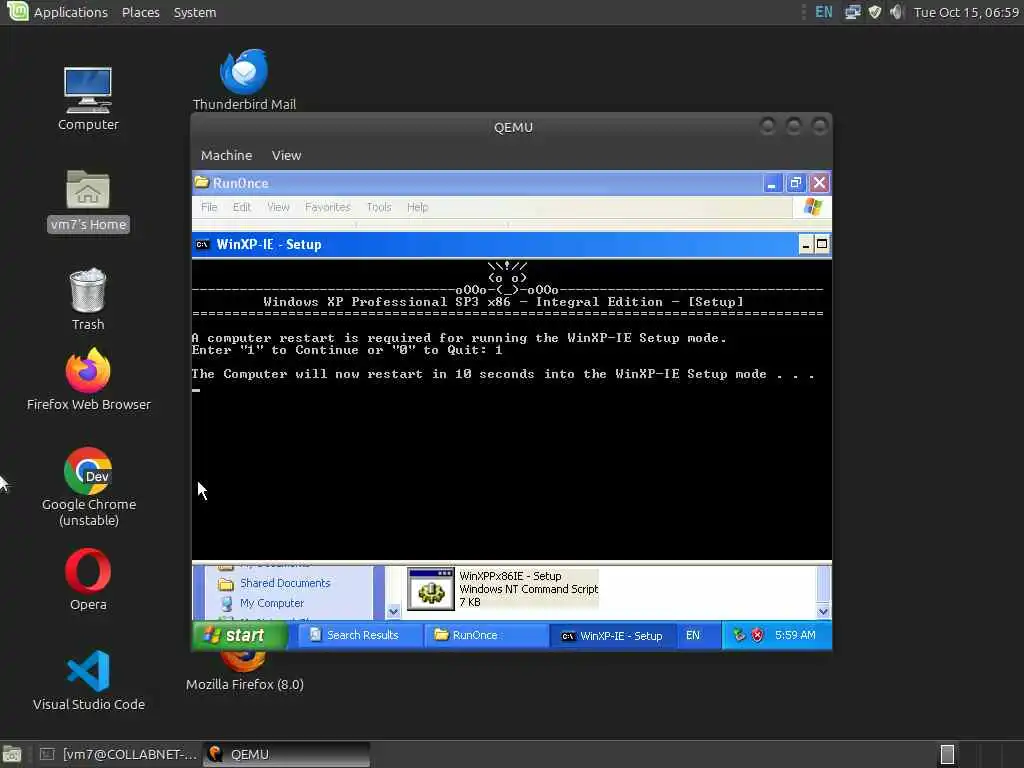This screenshot has width=1024, height=768.
Task: Open QEMU Machine menu
Action: [226, 155]
